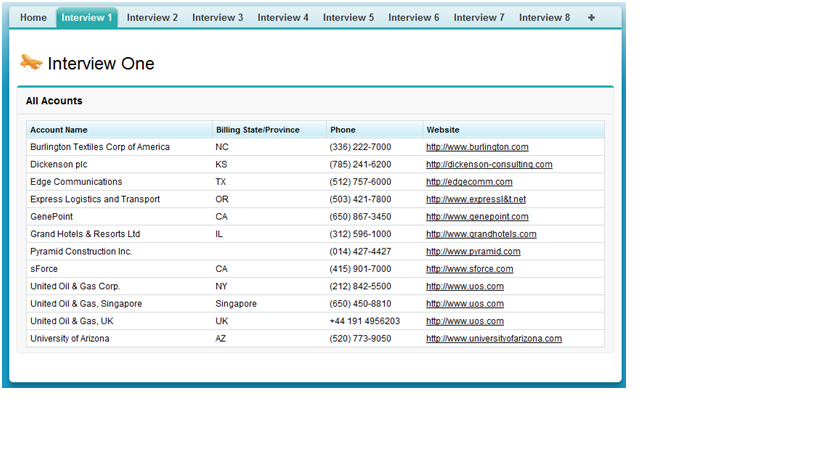Click the phone number (650) 867-3450
The height and width of the screenshot is (460, 819).
(x=360, y=217)
